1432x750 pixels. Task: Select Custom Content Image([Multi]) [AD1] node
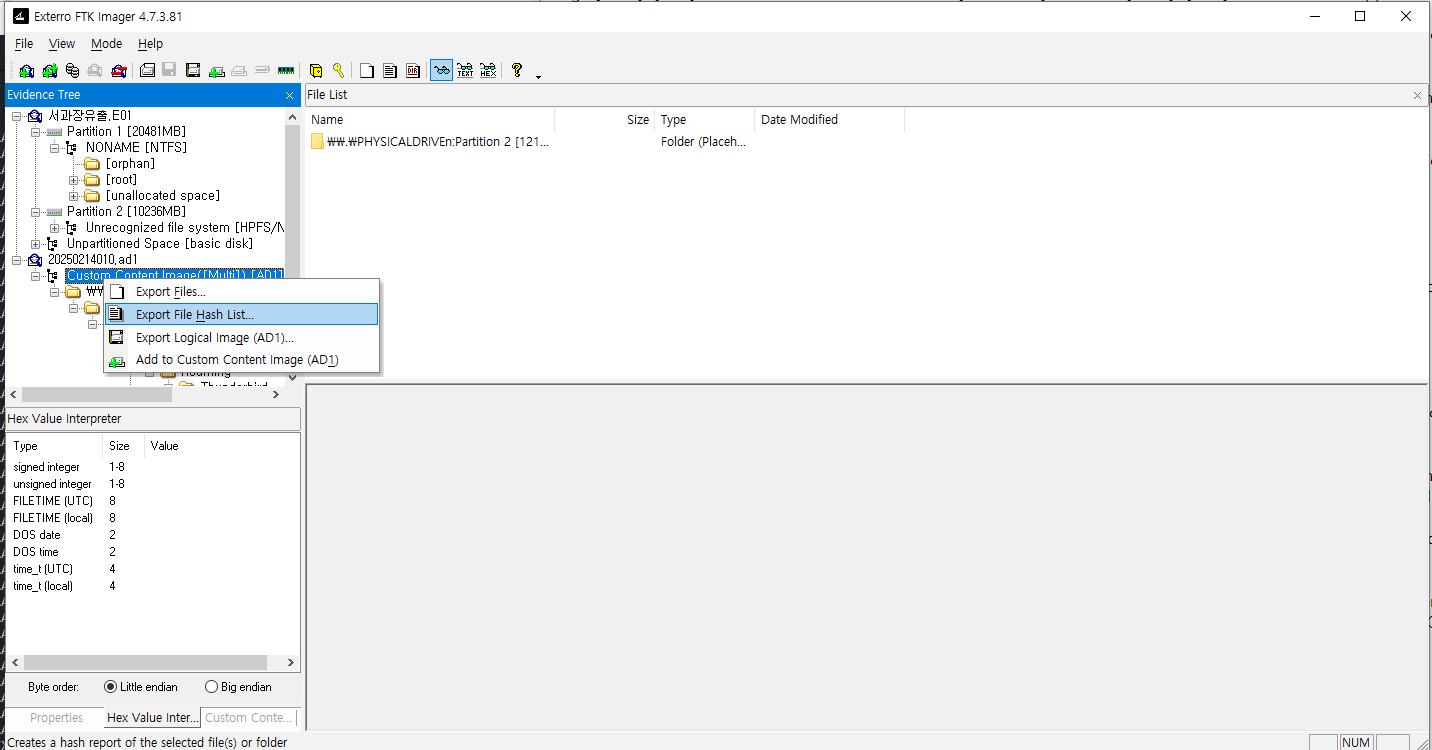pos(175,276)
